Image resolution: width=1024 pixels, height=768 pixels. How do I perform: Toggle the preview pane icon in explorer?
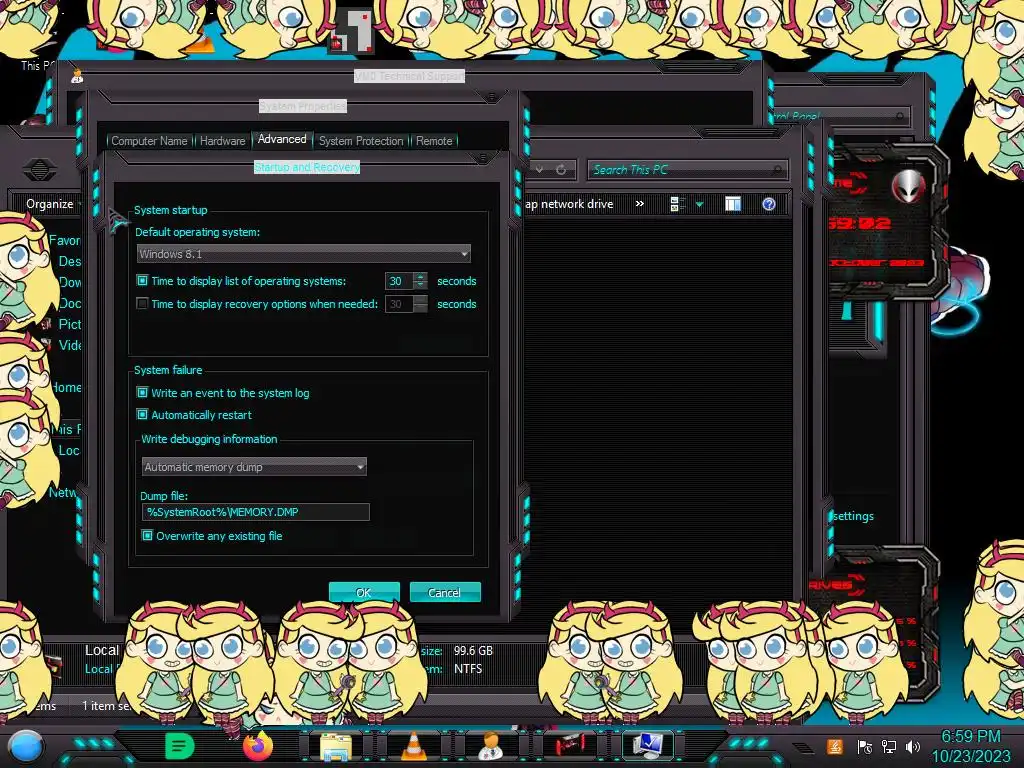click(x=733, y=204)
